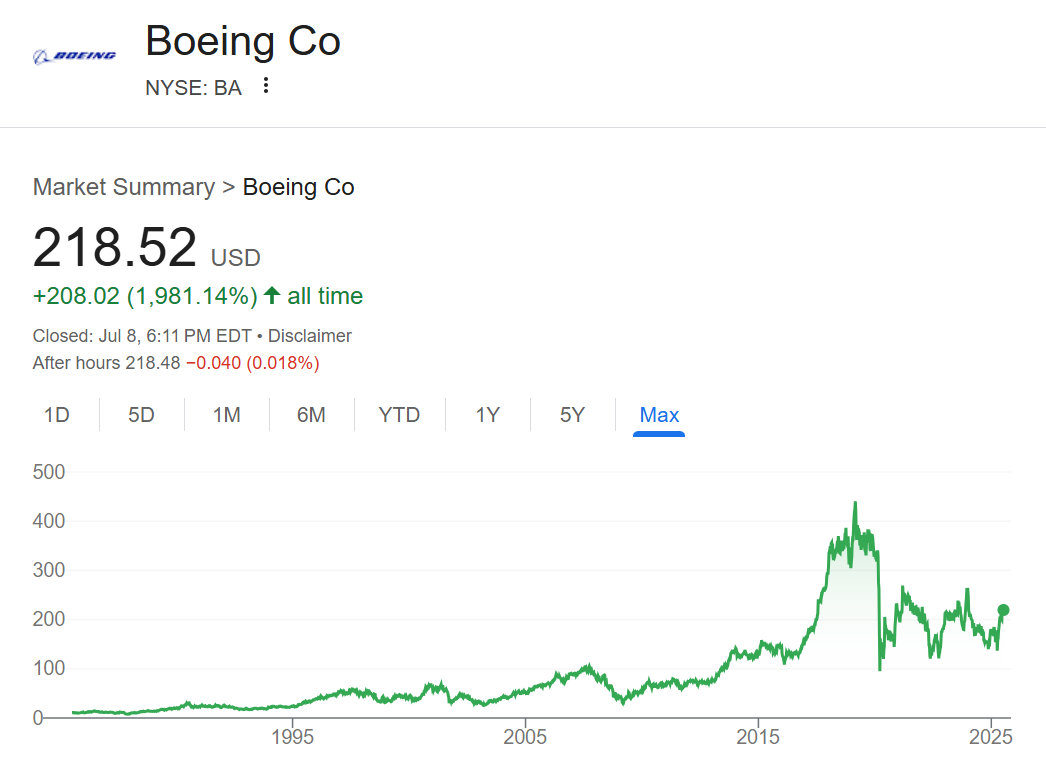Open the Market Summary breadcrumb link
The height and width of the screenshot is (774, 1046).
(x=123, y=187)
